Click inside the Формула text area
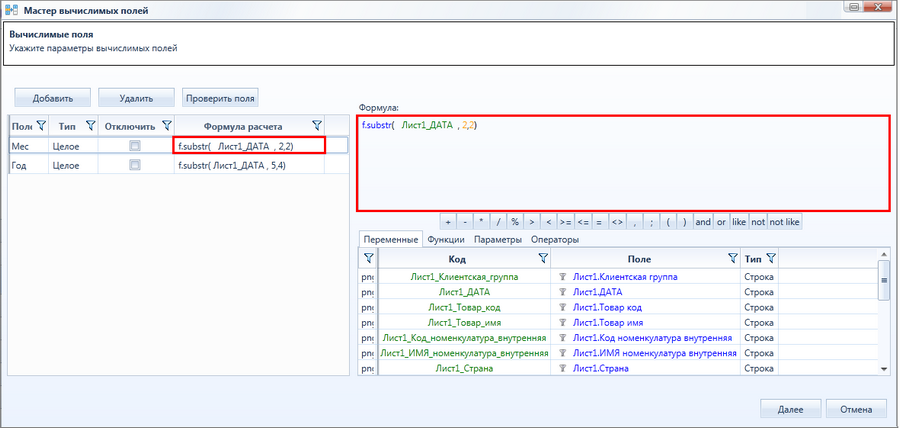The height and width of the screenshot is (428, 900). [x=624, y=164]
